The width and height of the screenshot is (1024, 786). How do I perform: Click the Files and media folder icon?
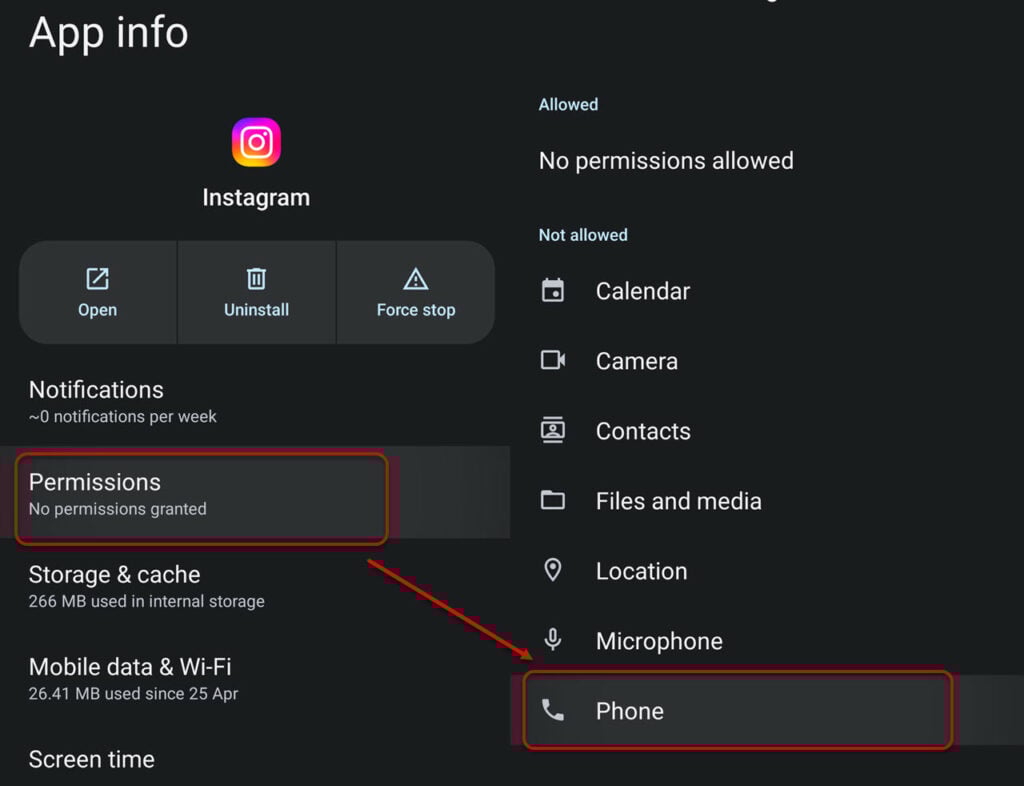coord(552,500)
